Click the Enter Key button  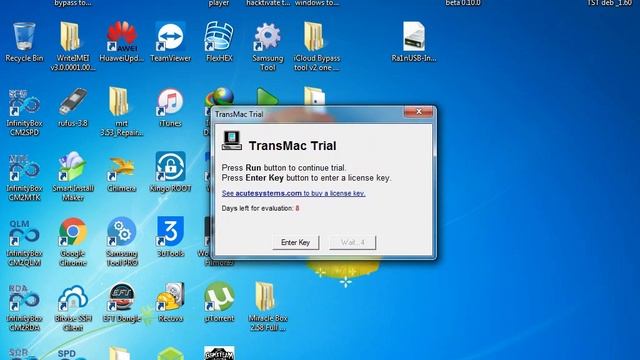pos(296,242)
